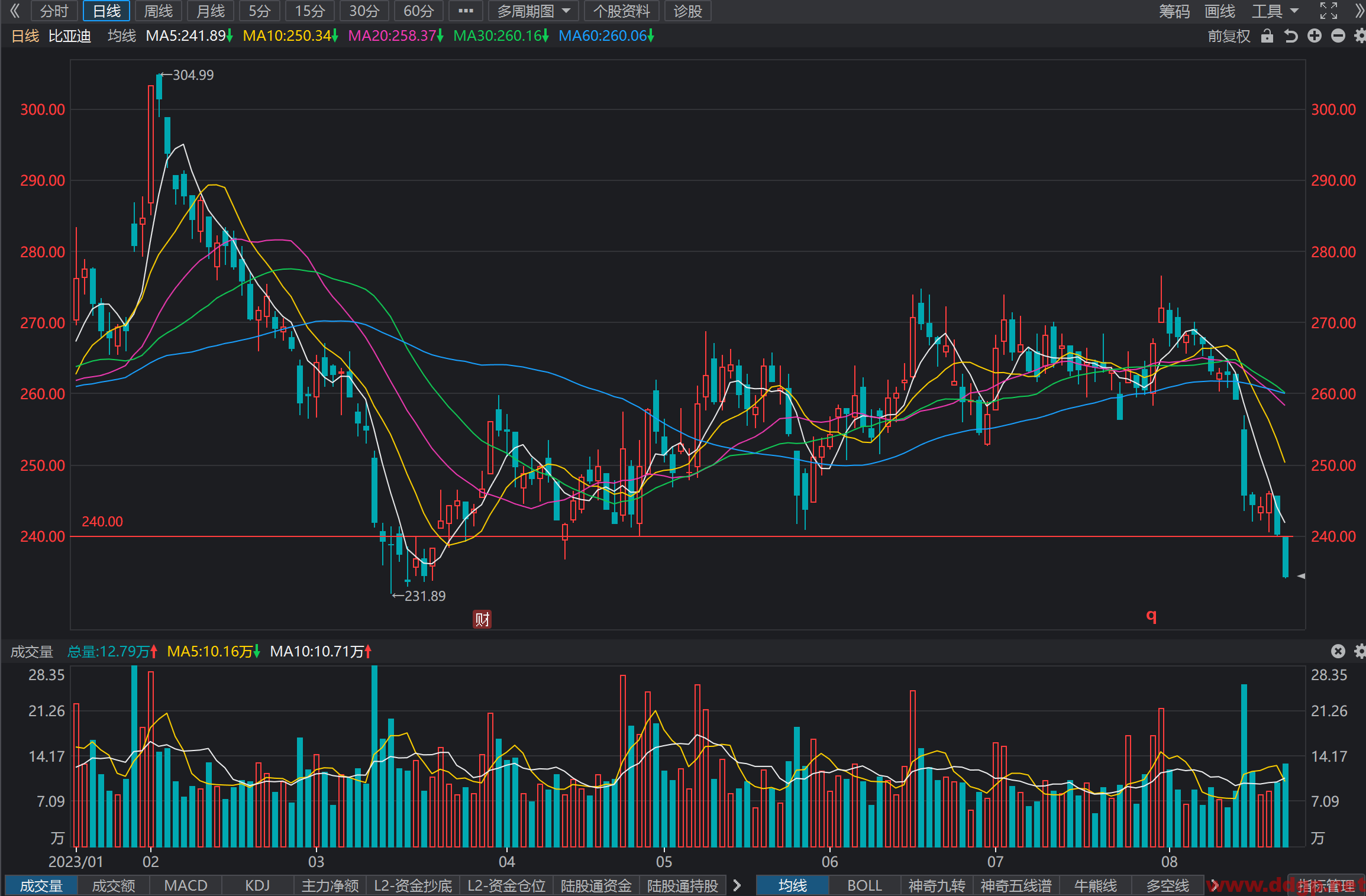
Task: Click the MA5:241.89 legend label
Action: (x=189, y=36)
